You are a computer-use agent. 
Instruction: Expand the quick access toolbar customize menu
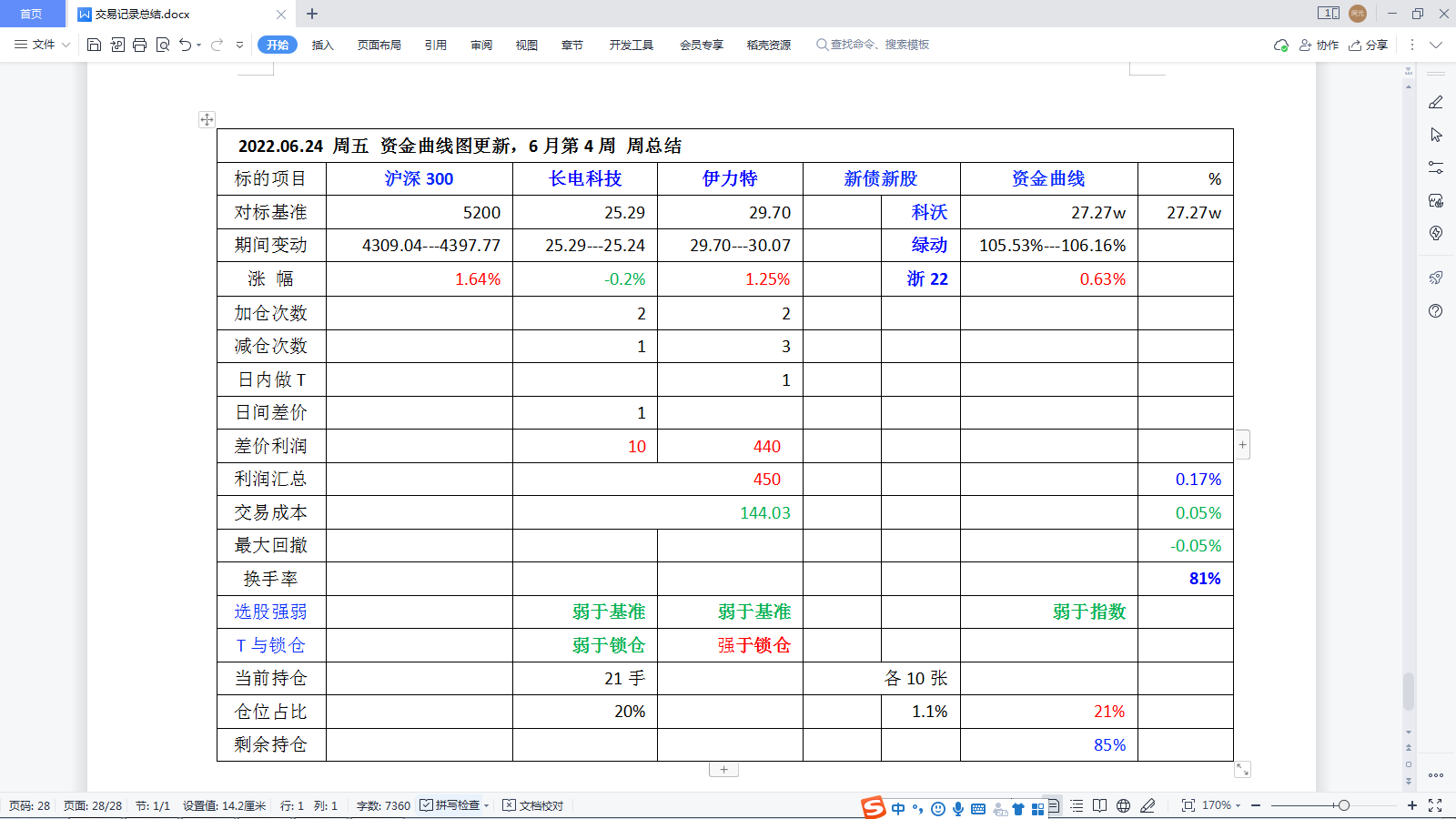pos(238,44)
